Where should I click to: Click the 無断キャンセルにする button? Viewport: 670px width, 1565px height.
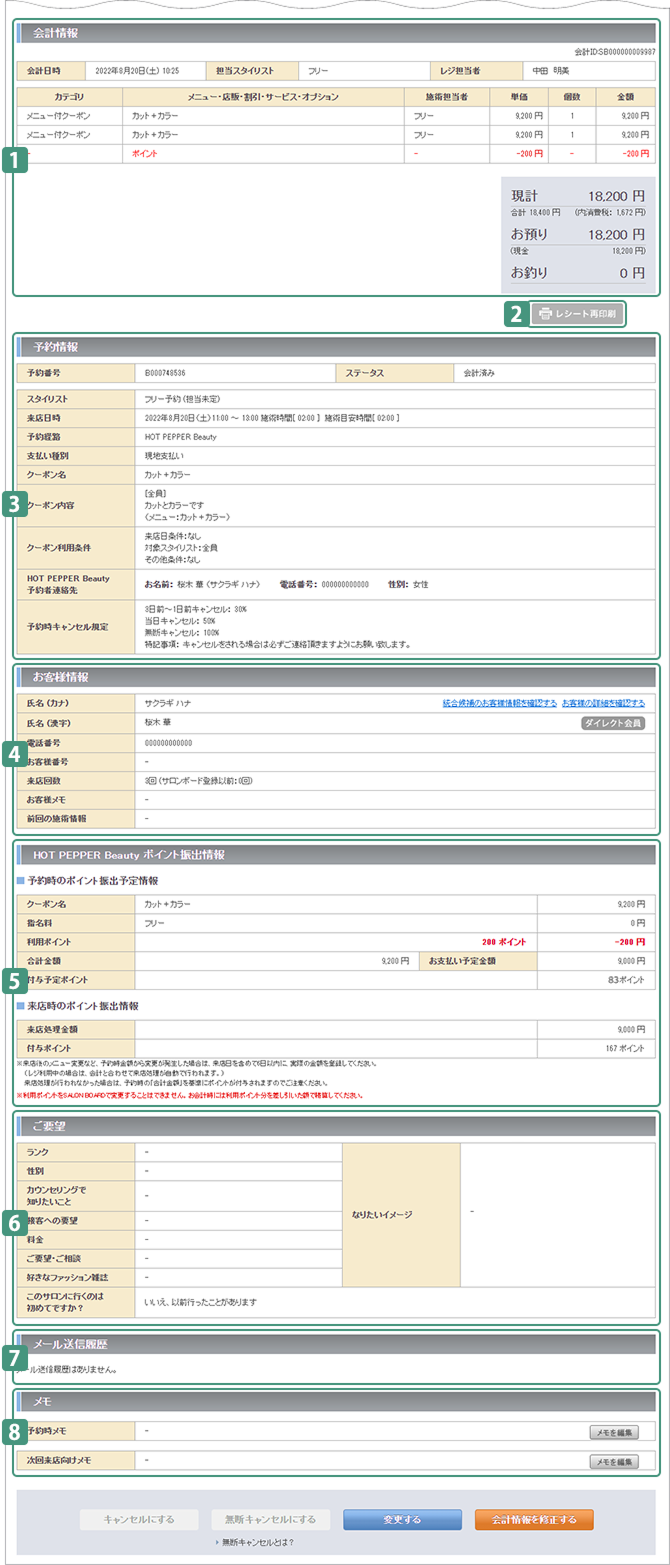(x=271, y=1519)
